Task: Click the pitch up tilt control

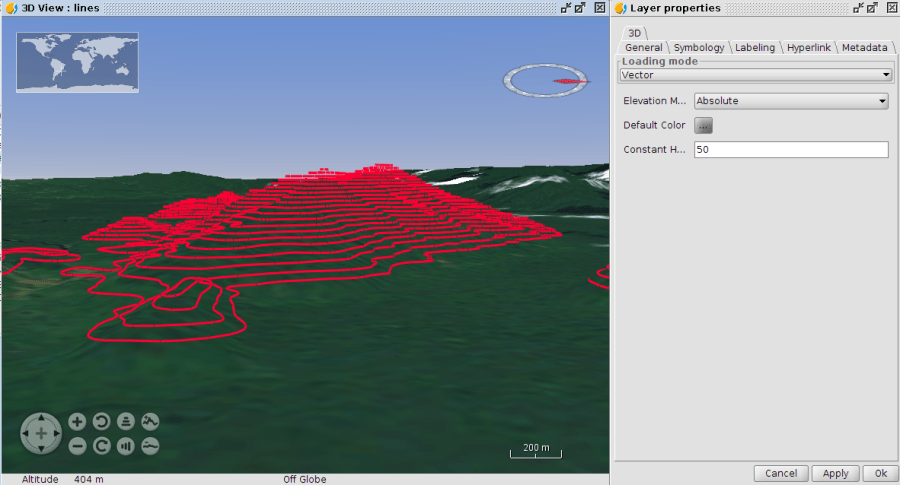Action: click(126, 422)
